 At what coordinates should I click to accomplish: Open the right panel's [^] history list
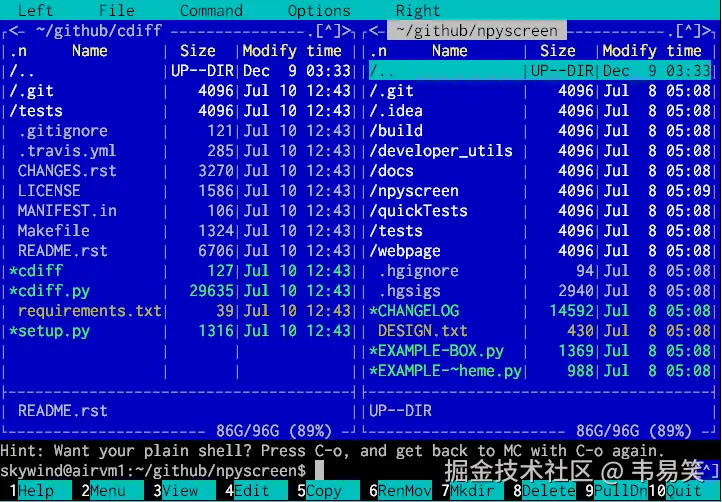(688, 31)
